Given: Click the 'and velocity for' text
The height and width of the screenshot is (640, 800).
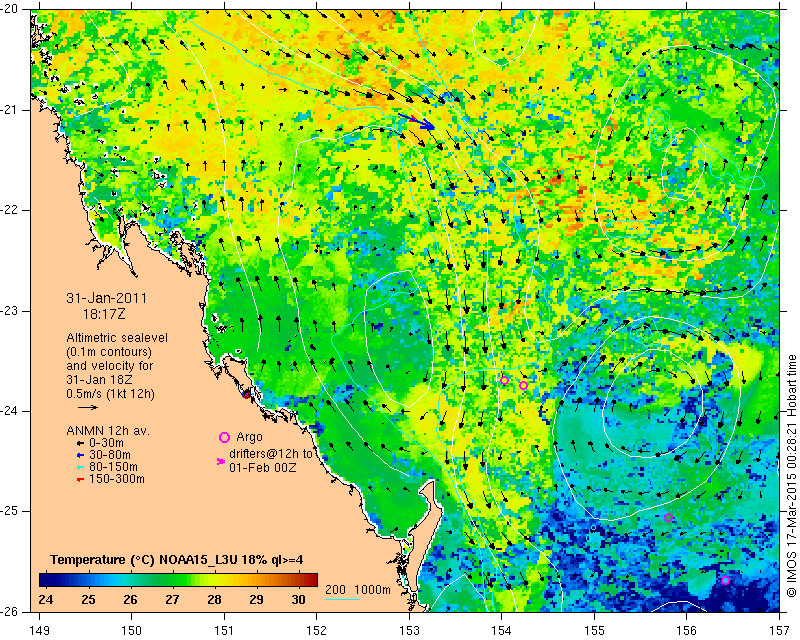Looking at the screenshot, I should click(x=107, y=366).
